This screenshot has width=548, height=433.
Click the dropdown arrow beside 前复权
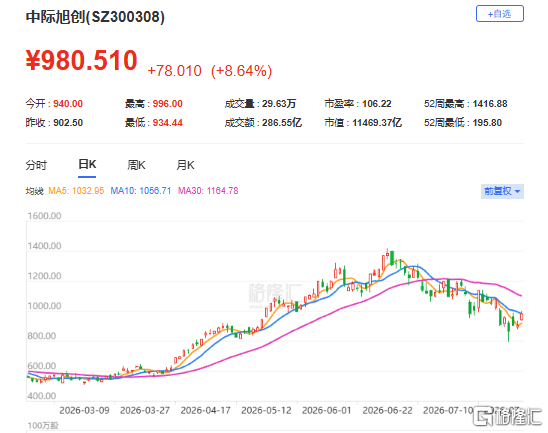(518, 192)
